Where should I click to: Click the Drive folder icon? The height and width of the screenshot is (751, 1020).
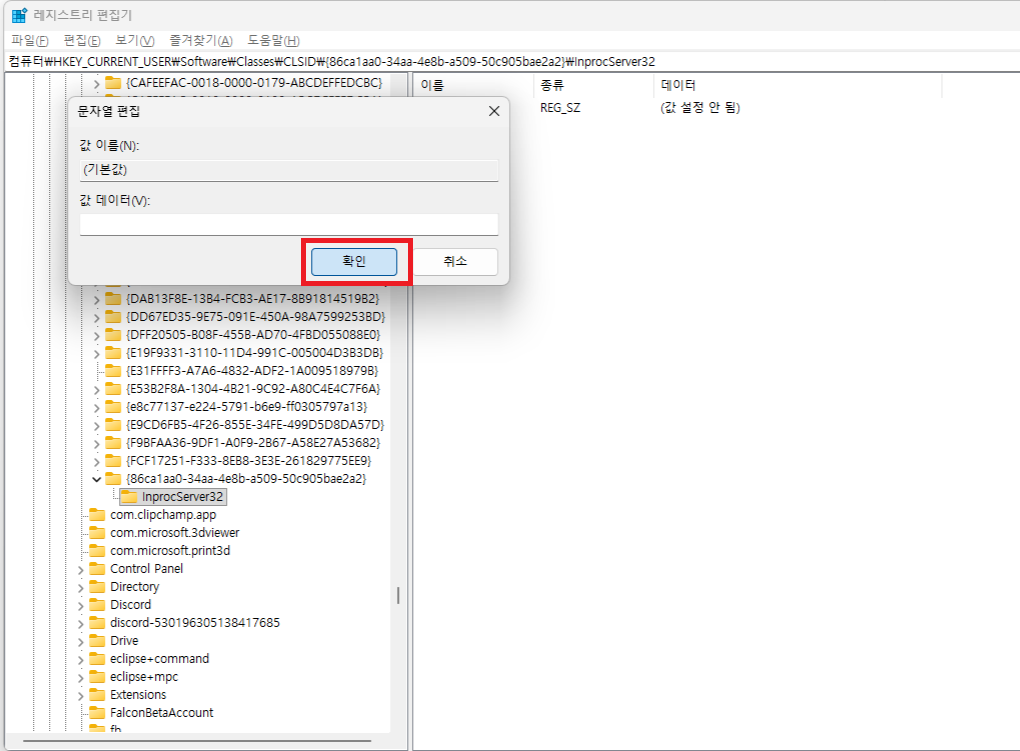[x=98, y=641]
